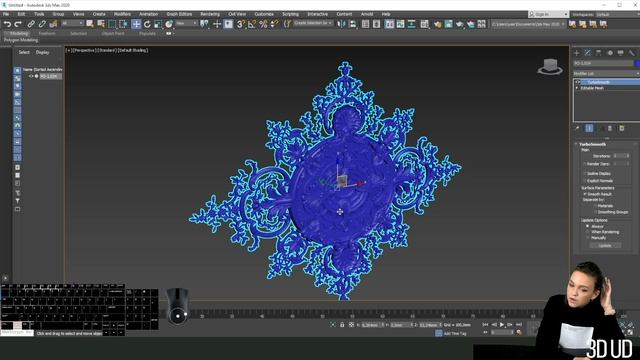Select the Always update radio button
640x360 pixels.
pyautogui.click(x=588, y=226)
